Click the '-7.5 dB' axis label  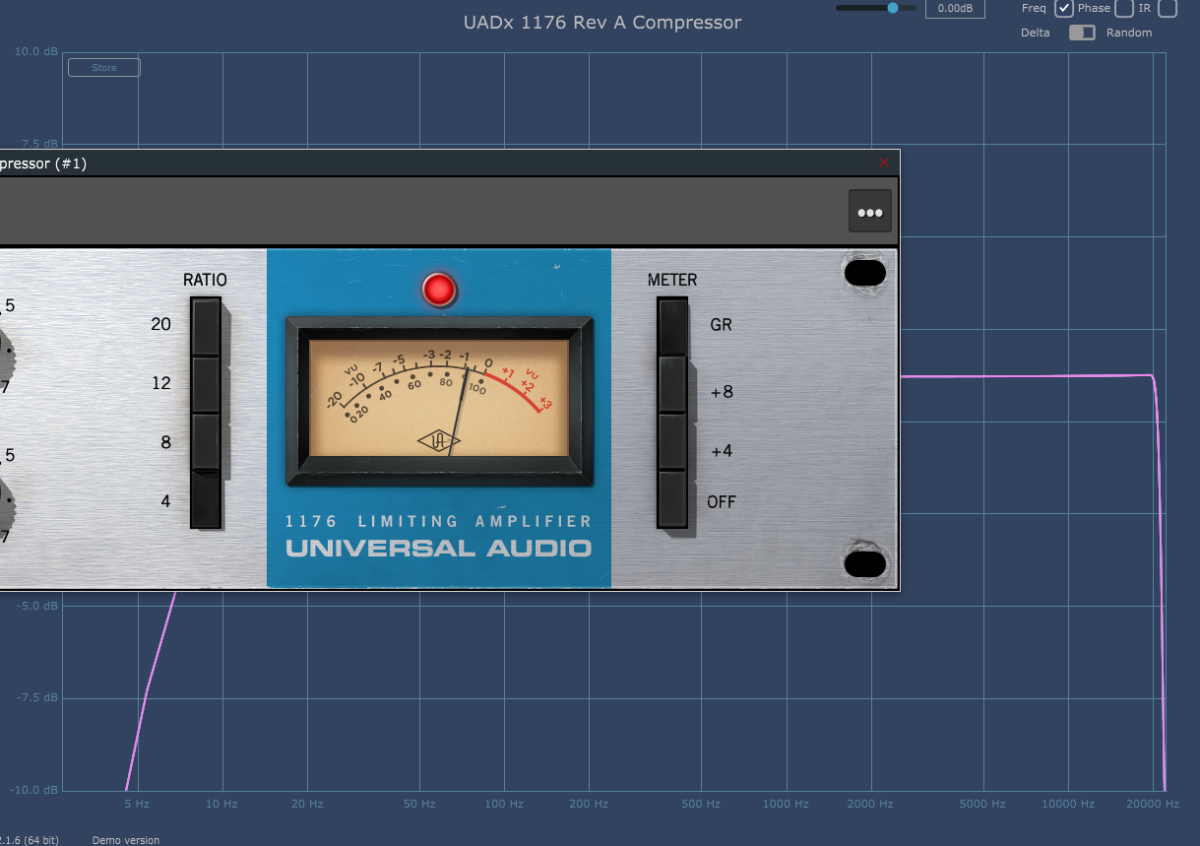point(37,698)
